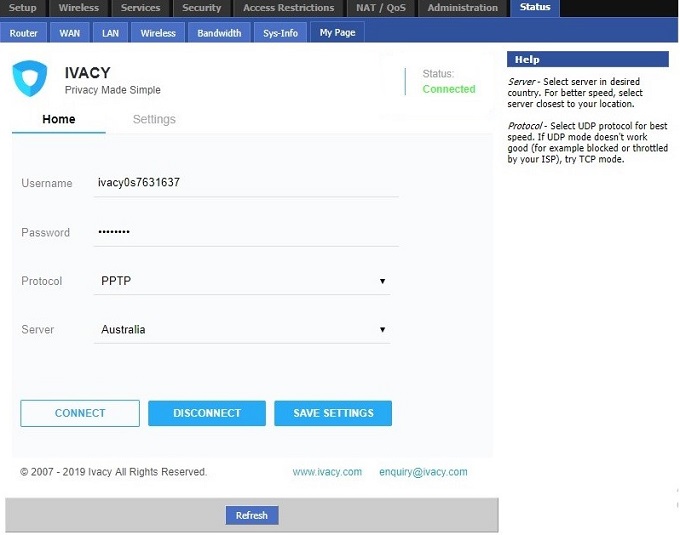Open the Router status sub-tab
Image resolution: width=680 pixels, height=535 pixels.
[23, 33]
